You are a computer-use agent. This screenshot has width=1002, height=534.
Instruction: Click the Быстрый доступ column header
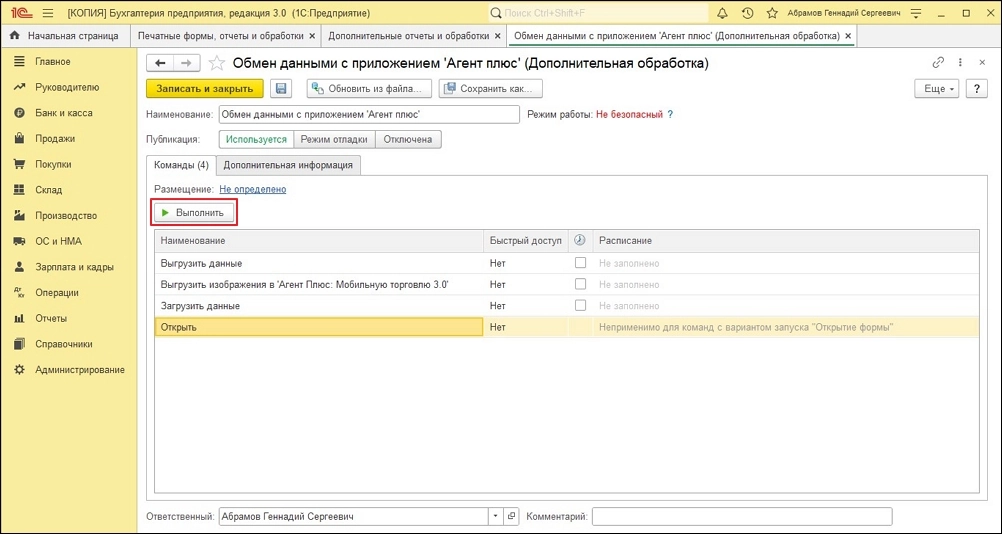tap(526, 240)
